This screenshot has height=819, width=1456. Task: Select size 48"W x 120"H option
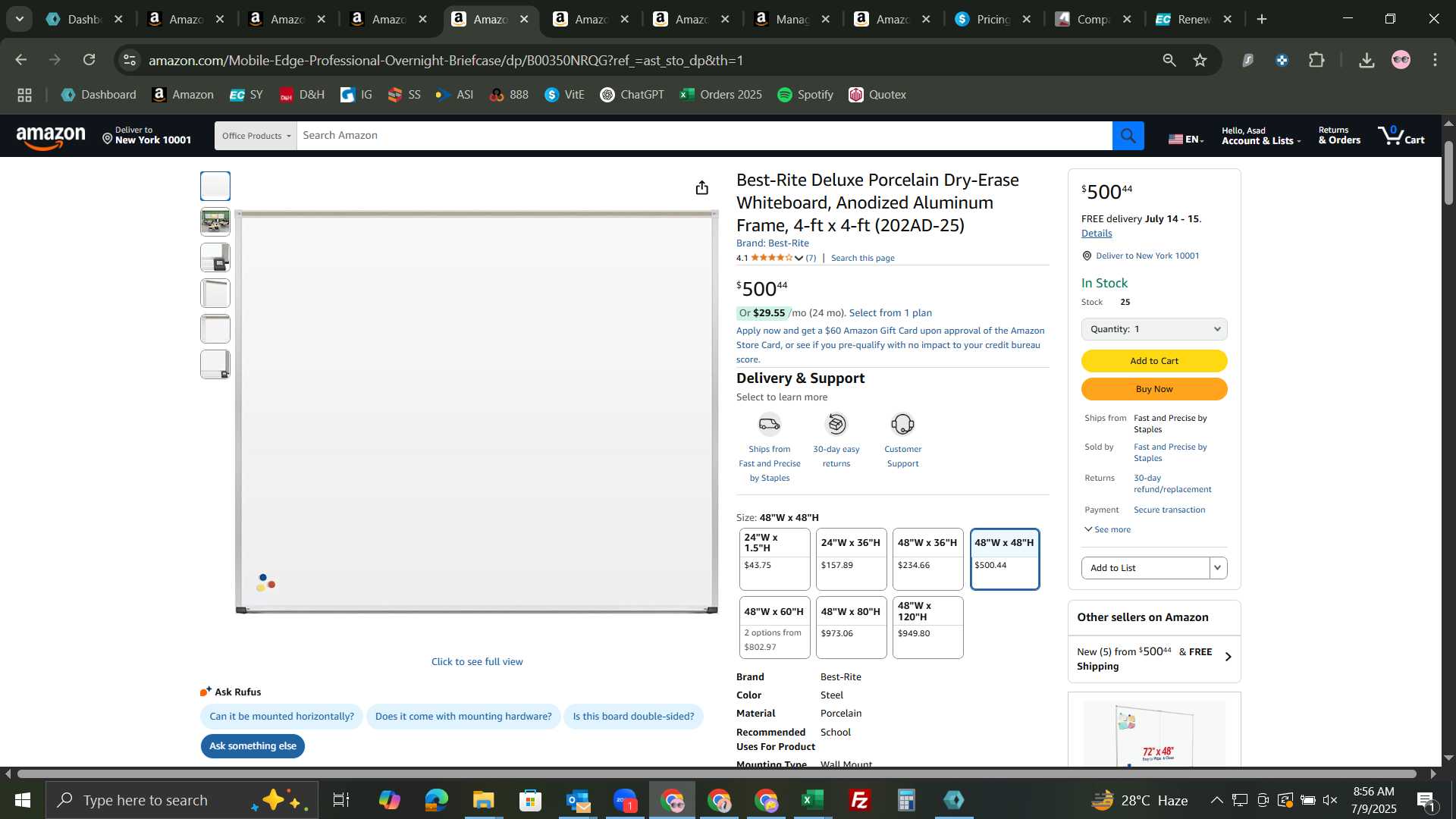coord(927,628)
